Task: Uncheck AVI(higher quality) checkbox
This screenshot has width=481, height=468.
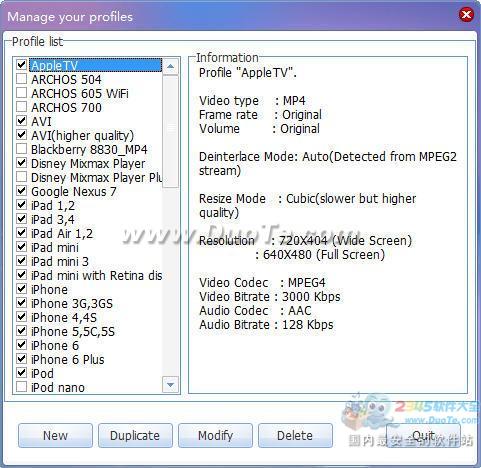Action: point(21,135)
